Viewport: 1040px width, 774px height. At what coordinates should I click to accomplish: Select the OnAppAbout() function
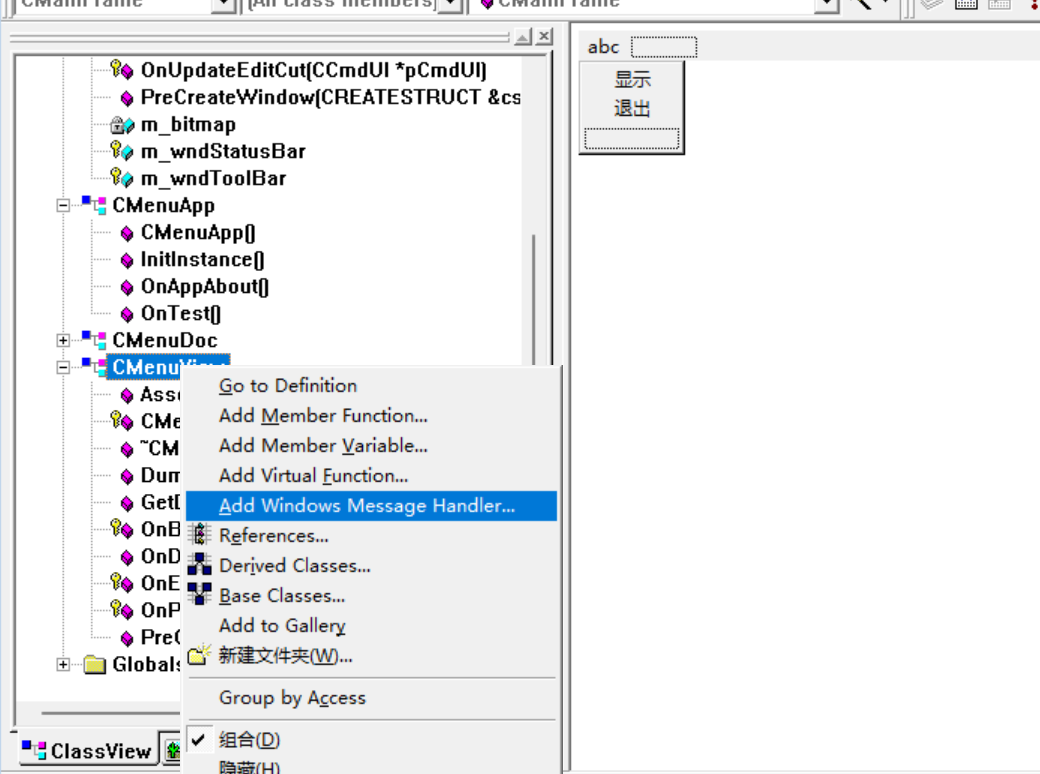(x=205, y=287)
